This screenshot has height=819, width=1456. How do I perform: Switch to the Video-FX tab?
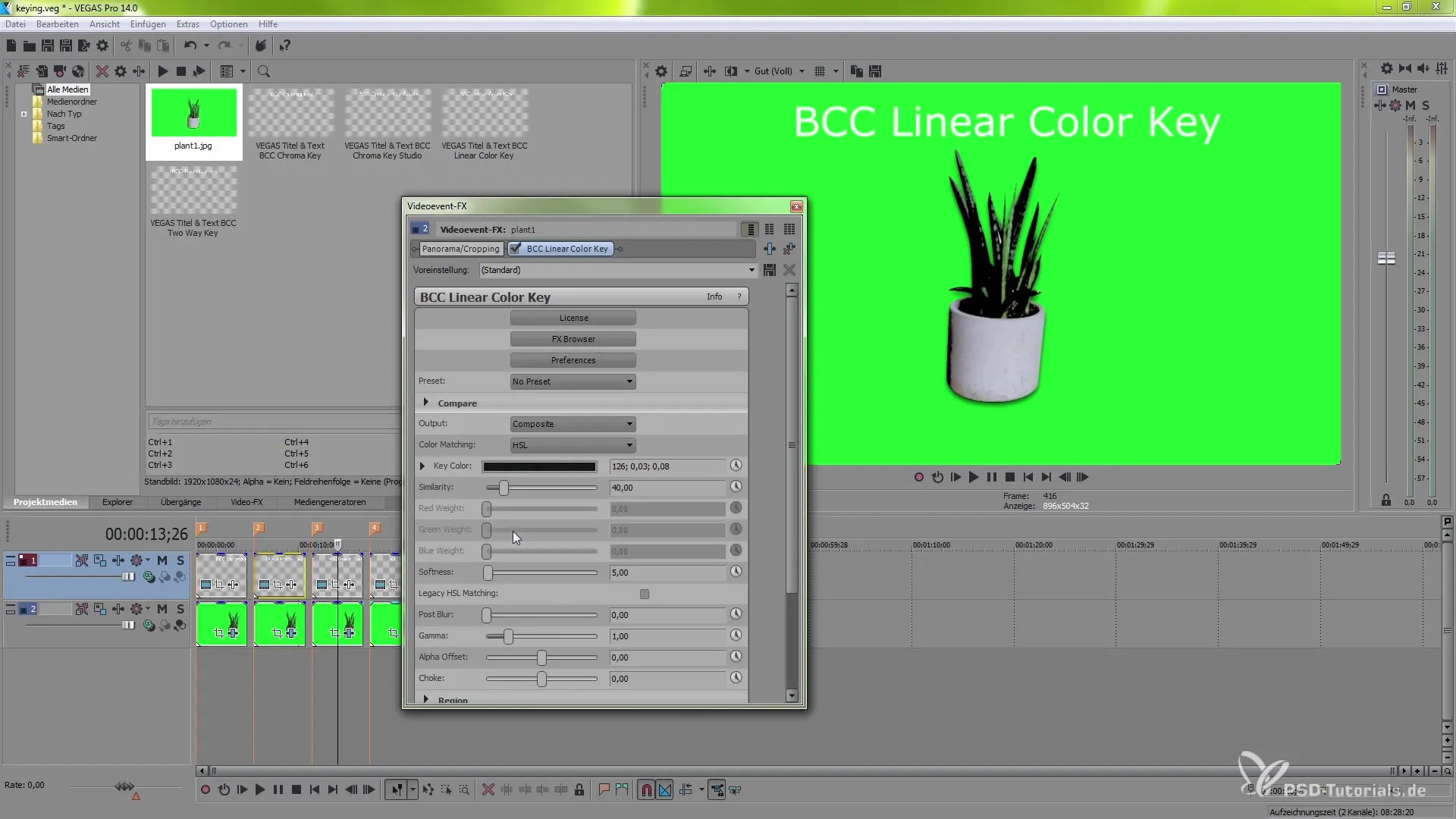pyautogui.click(x=247, y=502)
